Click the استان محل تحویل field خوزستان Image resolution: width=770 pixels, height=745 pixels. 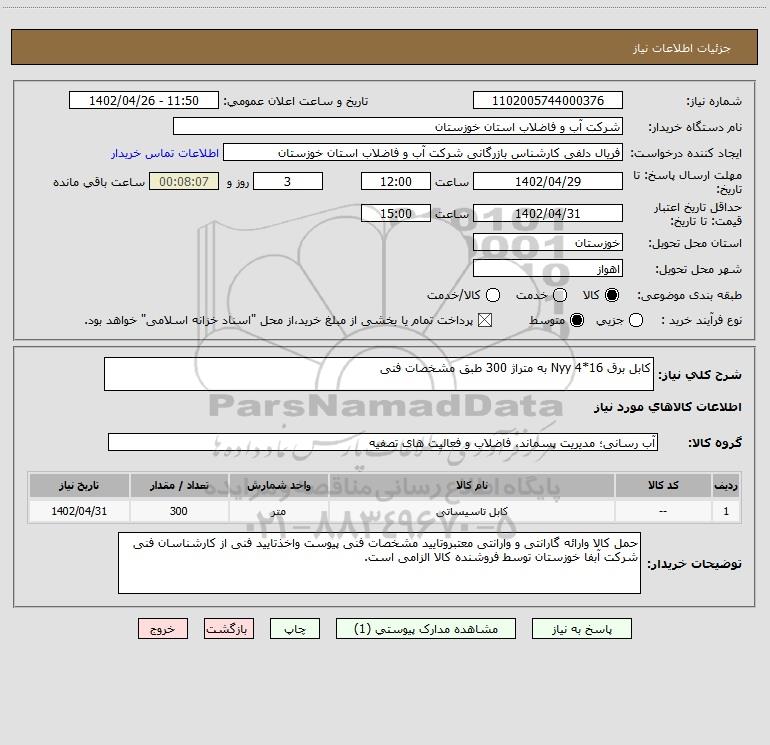point(548,243)
